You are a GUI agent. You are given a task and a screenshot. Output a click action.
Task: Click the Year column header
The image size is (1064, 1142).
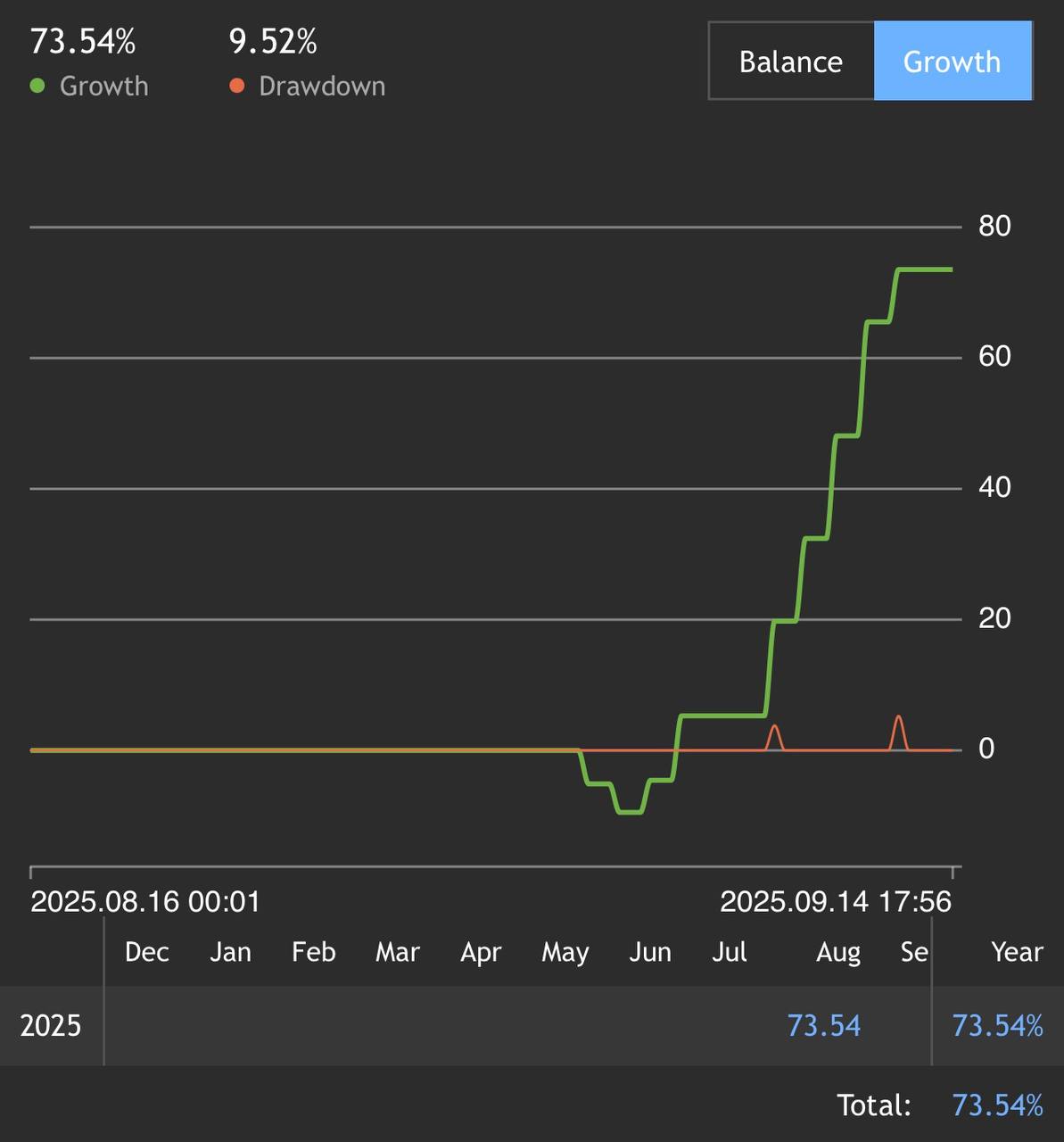(1017, 952)
